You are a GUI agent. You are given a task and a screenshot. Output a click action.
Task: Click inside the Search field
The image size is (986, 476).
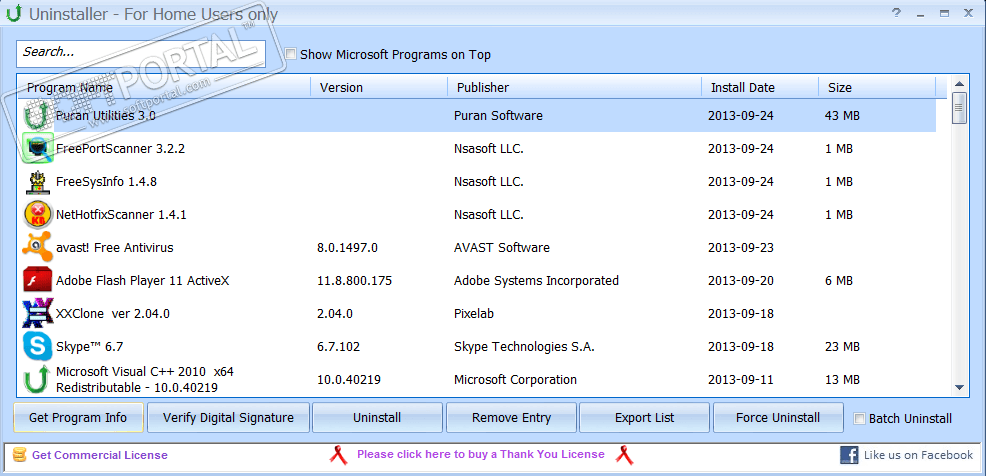tap(141, 53)
